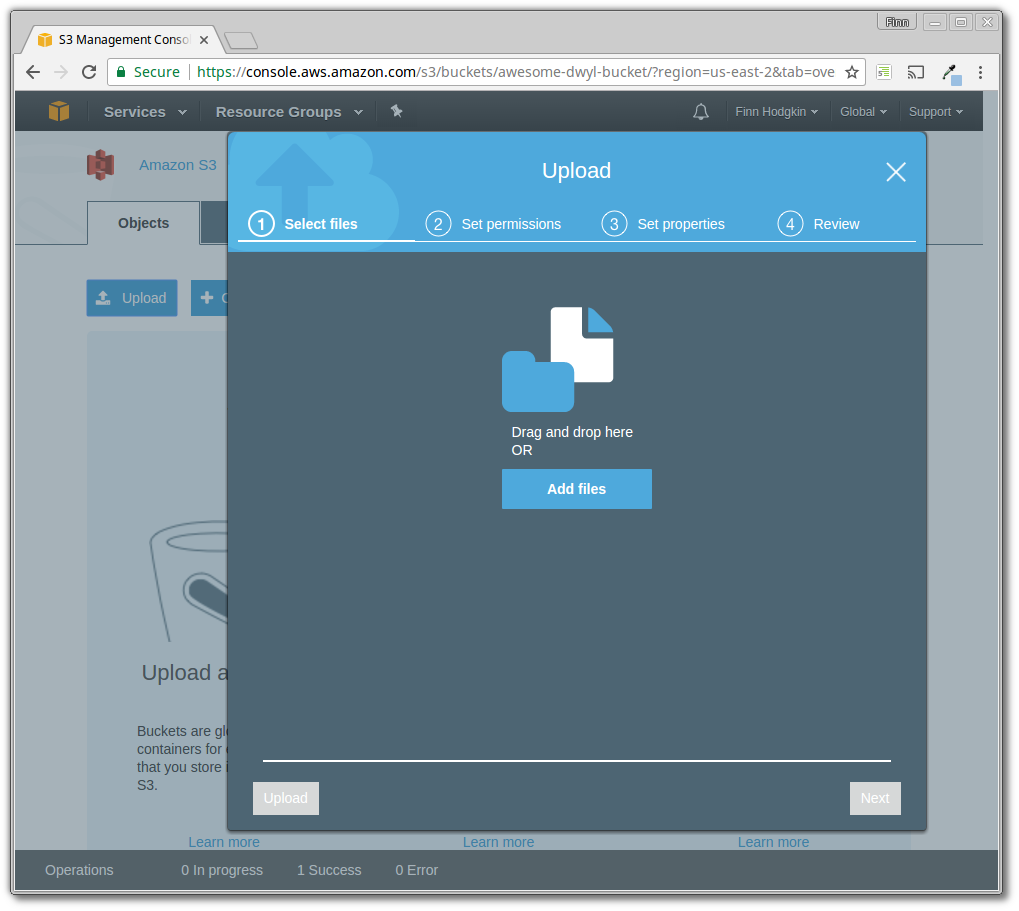The image size is (1019, 911).
Task: Click the blue Upload button behind the dialog
Action: (132, 298)
